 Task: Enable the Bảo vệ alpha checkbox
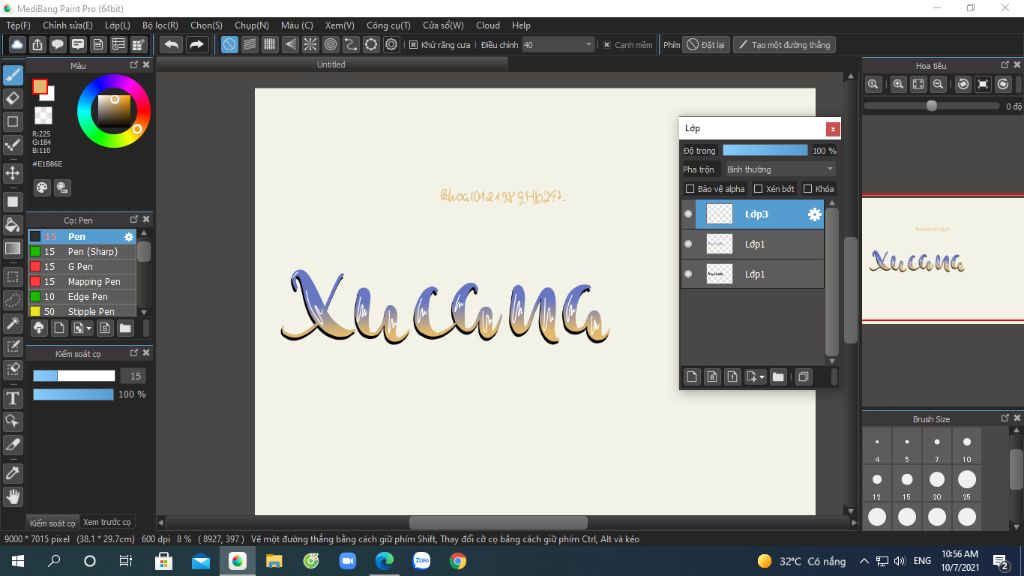click(690, 189)
